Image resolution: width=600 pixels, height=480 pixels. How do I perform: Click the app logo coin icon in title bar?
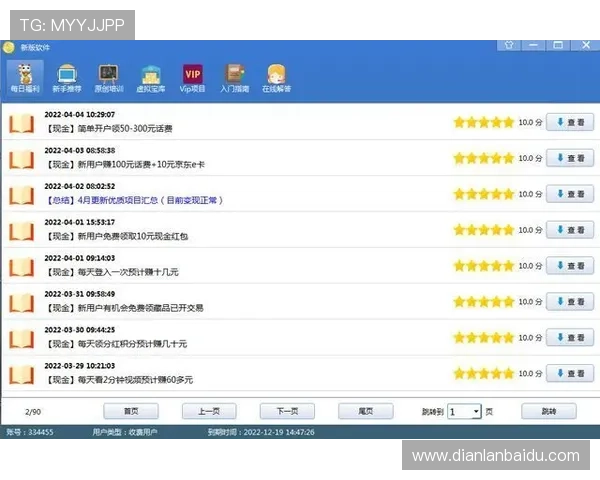(x=8, y=47)
